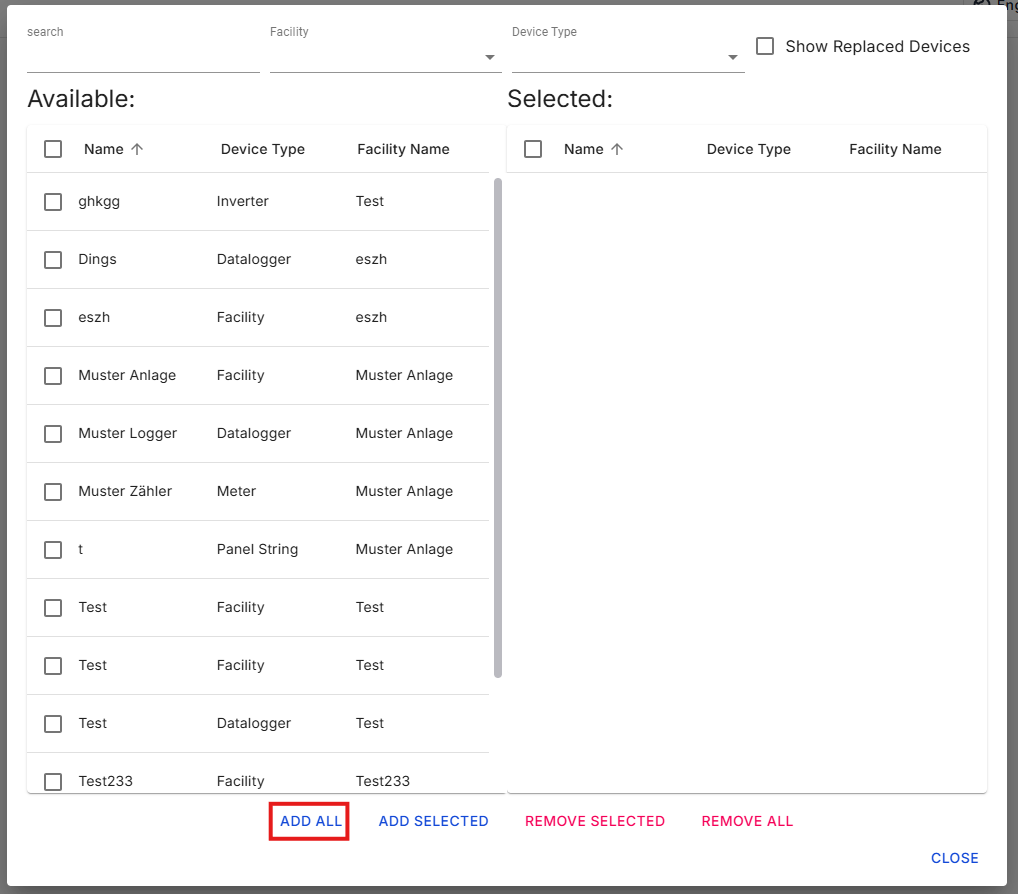Toggle select-all checkbox in Available header
Screen dimensions: 1018x894
click(53, 149)
